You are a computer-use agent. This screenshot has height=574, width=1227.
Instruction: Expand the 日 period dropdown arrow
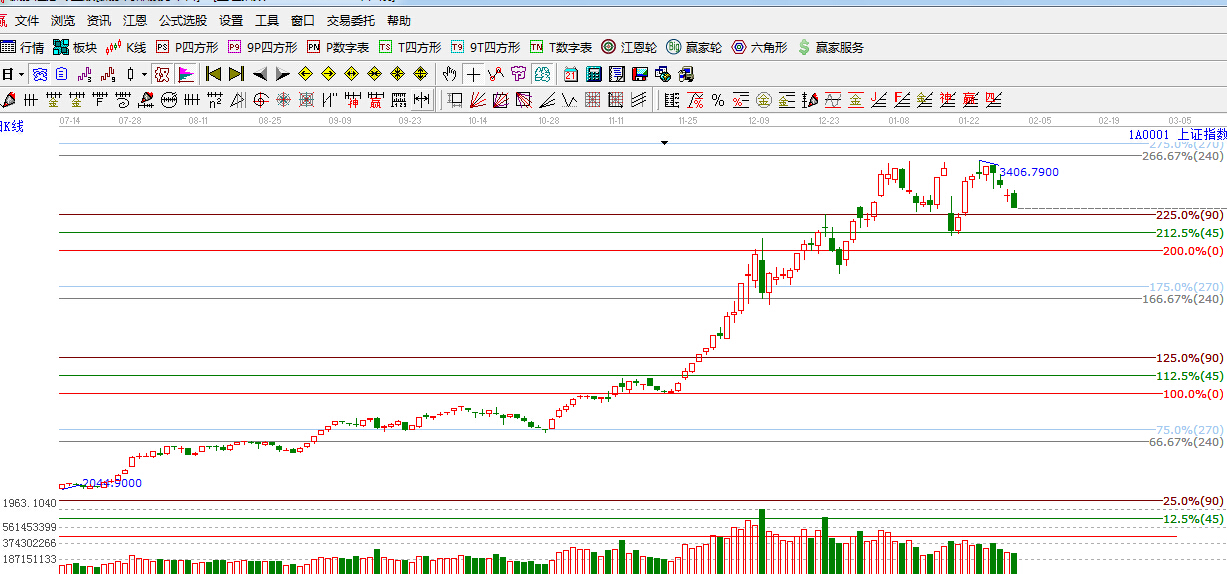[x=21, y=74]
